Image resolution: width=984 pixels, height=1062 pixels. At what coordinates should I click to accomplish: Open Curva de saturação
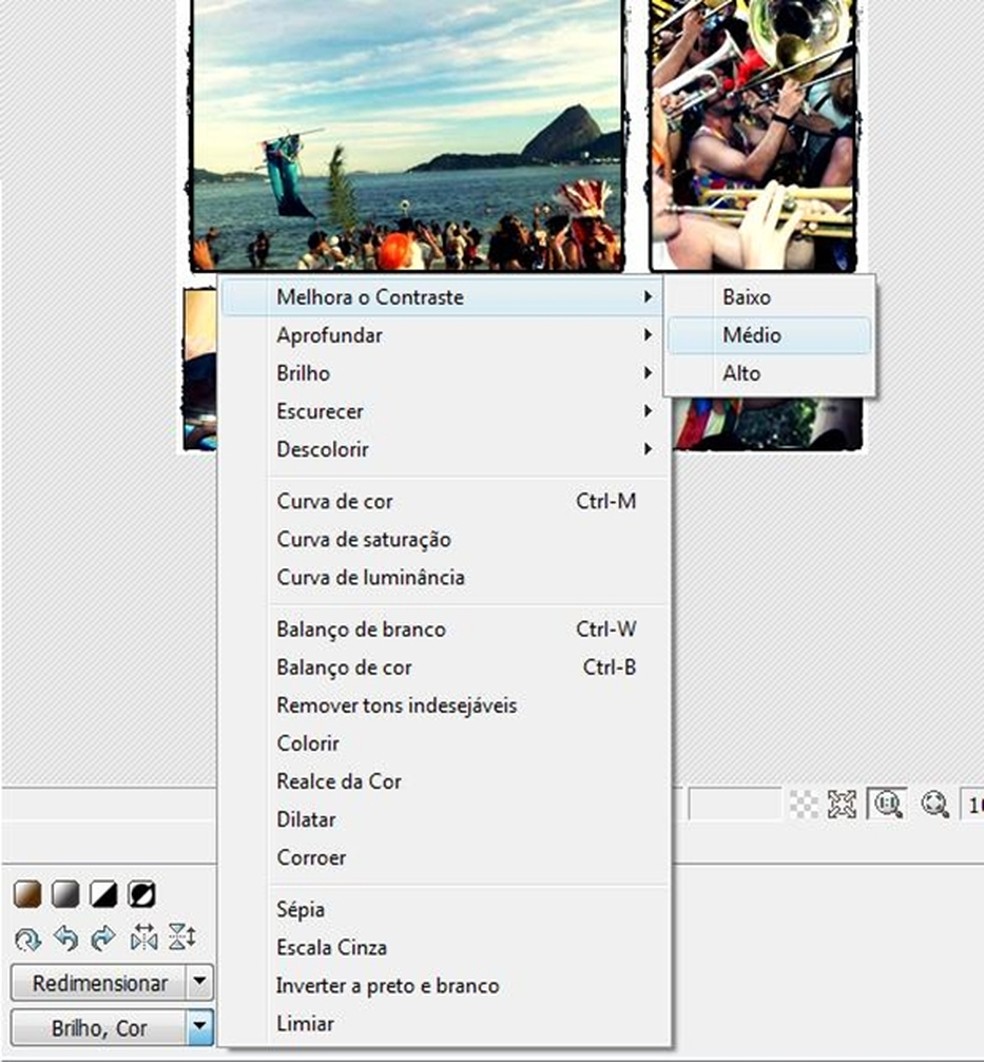(x=444, y=539)
